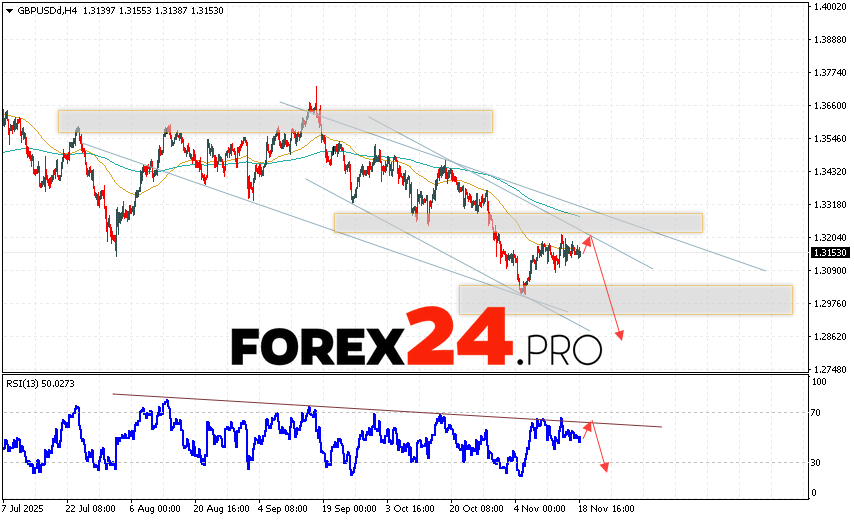This screenshot has width=854, height=520.
Task: Click the 1.40020 price axis label
Action: pyautogui.click(x=828, y=7)
